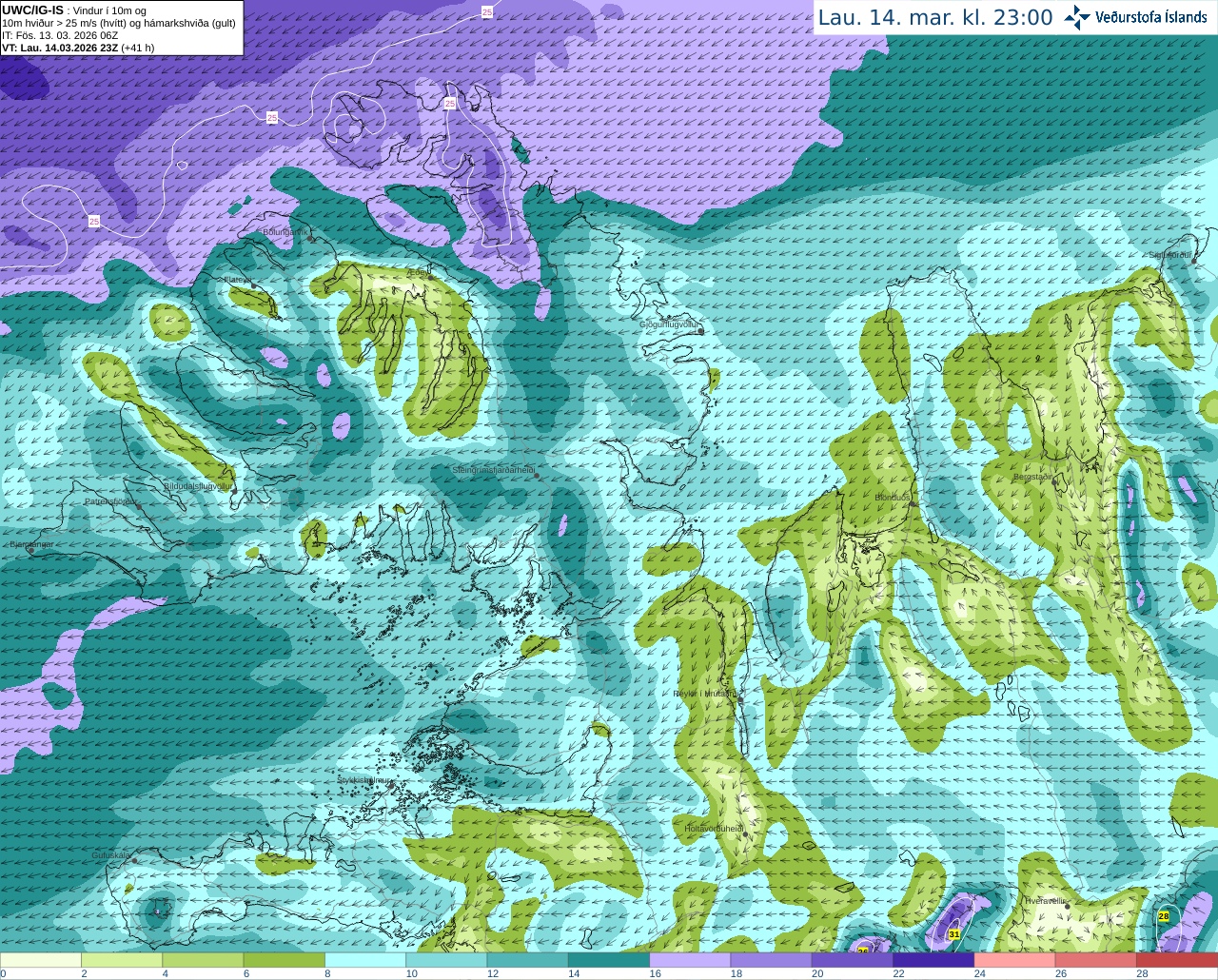Select the 24–26 m/s light pink legend swatch
1218x980 pixels.
click(1015, 960)
